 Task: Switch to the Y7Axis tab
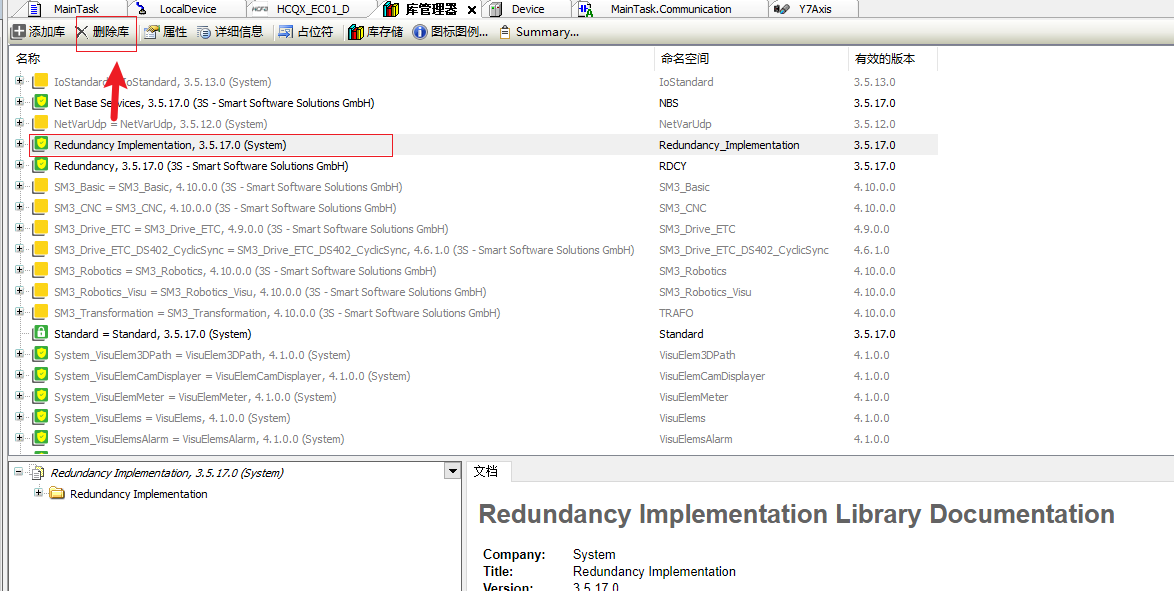pos(814,9)
